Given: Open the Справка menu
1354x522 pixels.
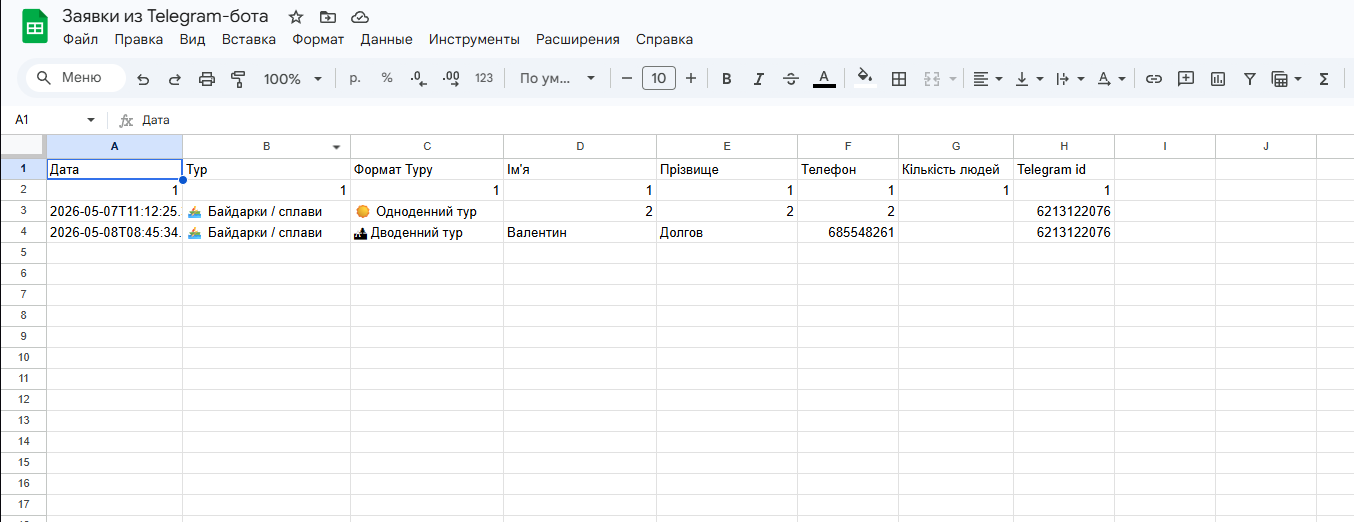Looking at the screenshot, I should (664, 39).
